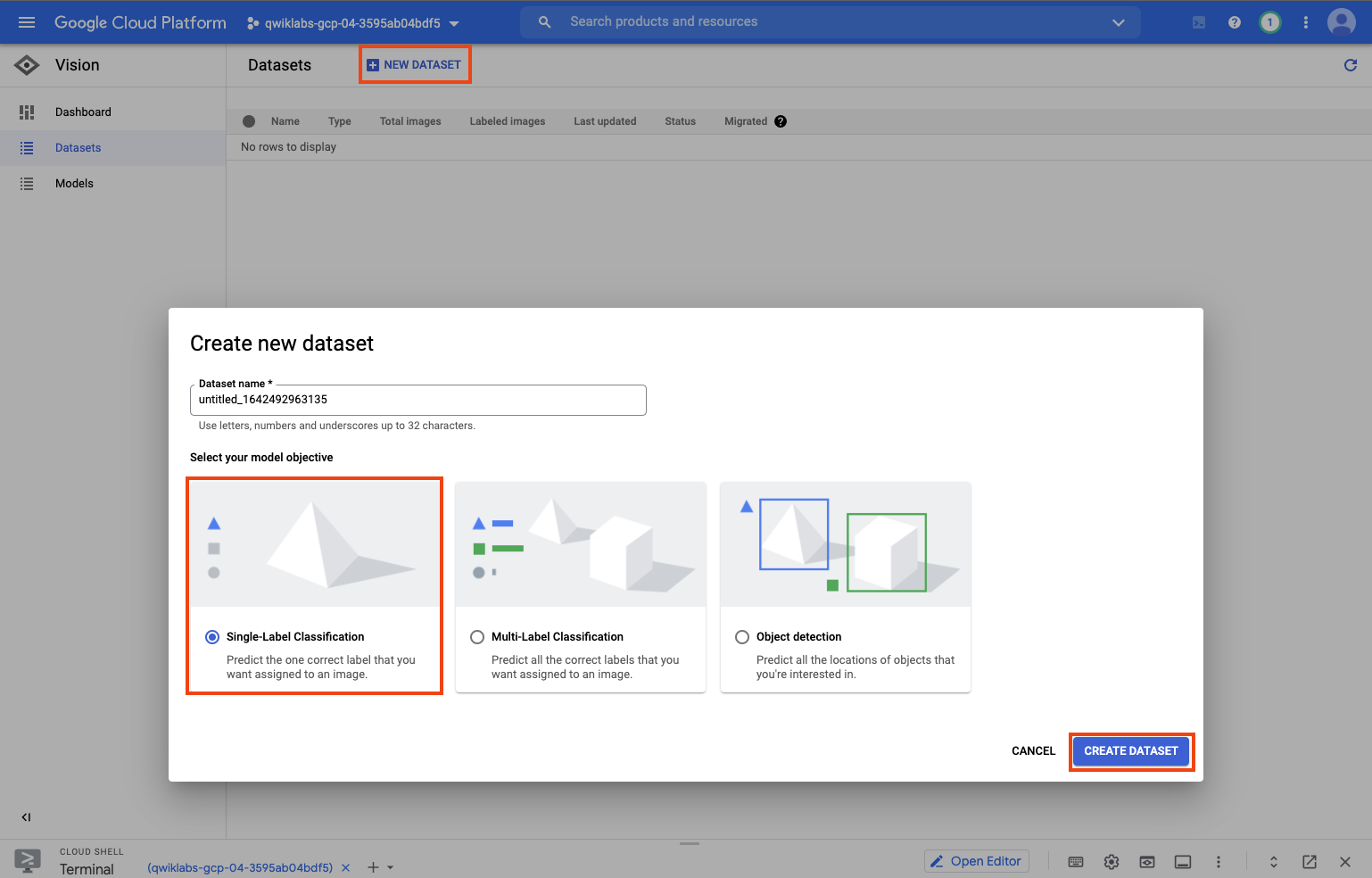The image size is (1372, 878).
Task: Click the Datasets list icon in sidebar
Action: pos(27,148)
